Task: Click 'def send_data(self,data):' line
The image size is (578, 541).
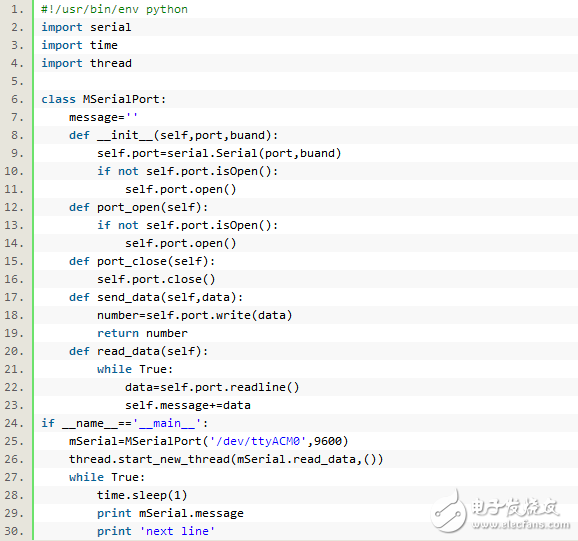Action: point(156,297)
